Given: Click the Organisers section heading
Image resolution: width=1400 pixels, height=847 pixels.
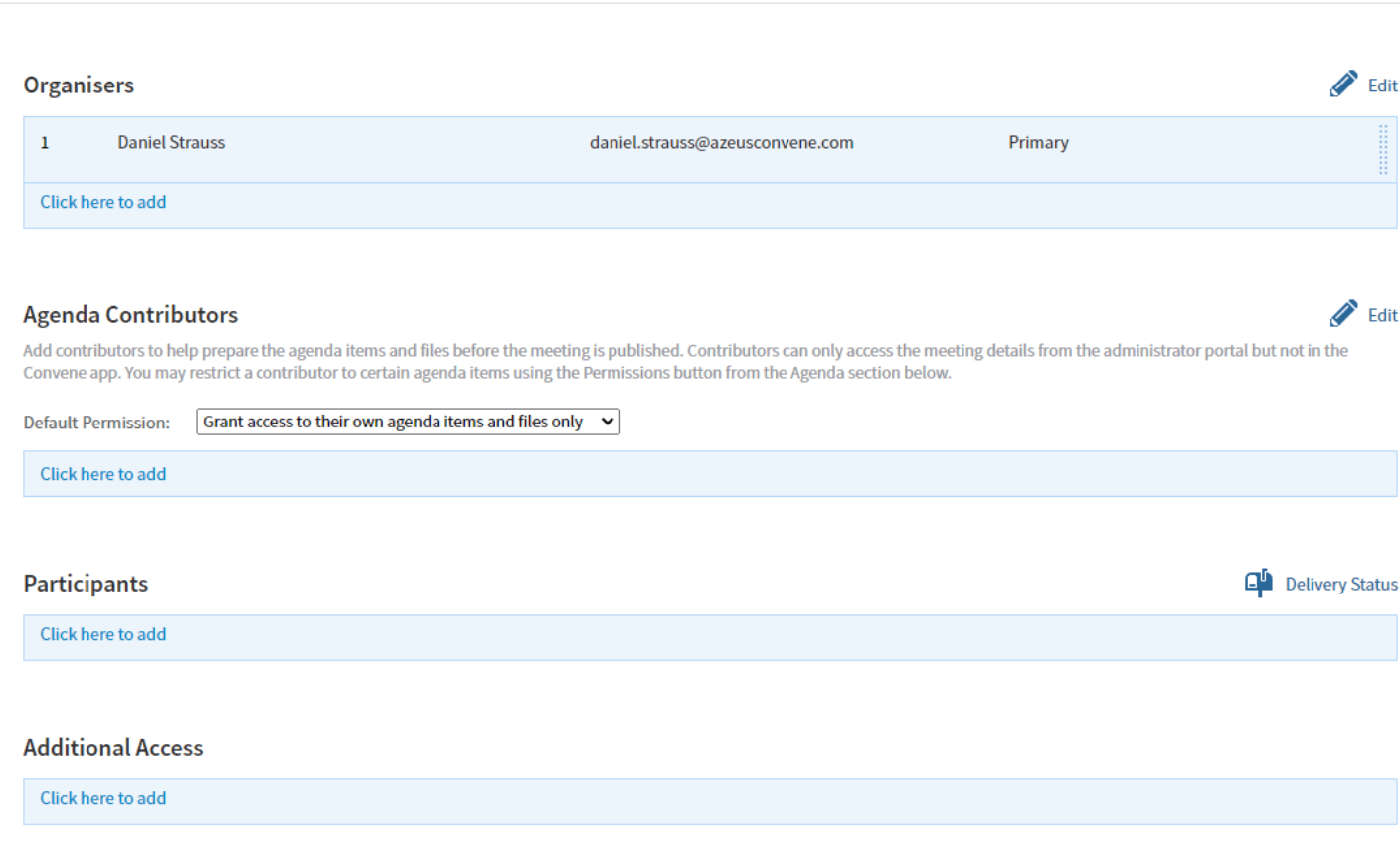Looking at the screenshot, I should tap(79, 85).
